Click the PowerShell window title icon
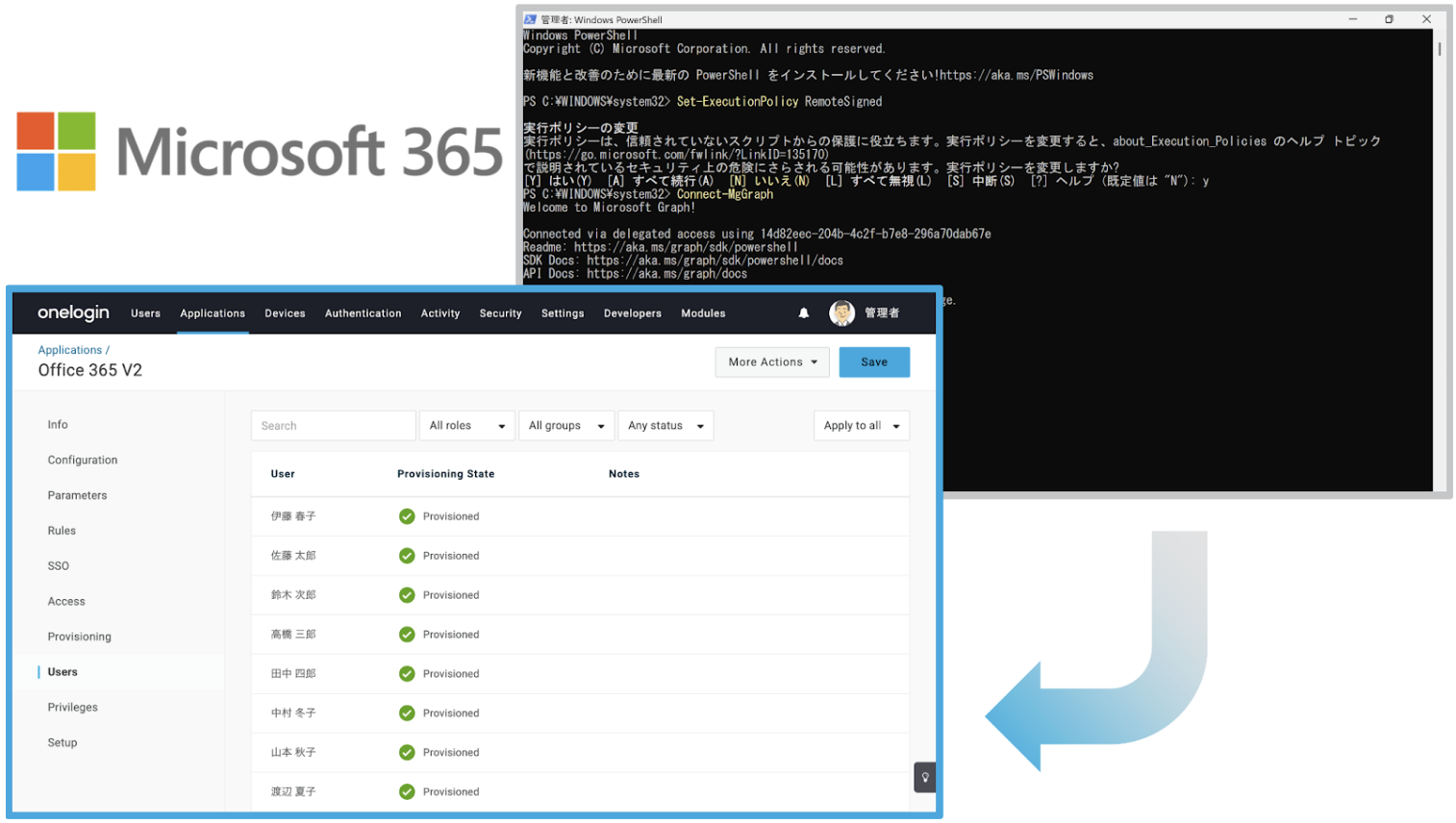Screen dimensions: 1456x823 coord(530,19)
